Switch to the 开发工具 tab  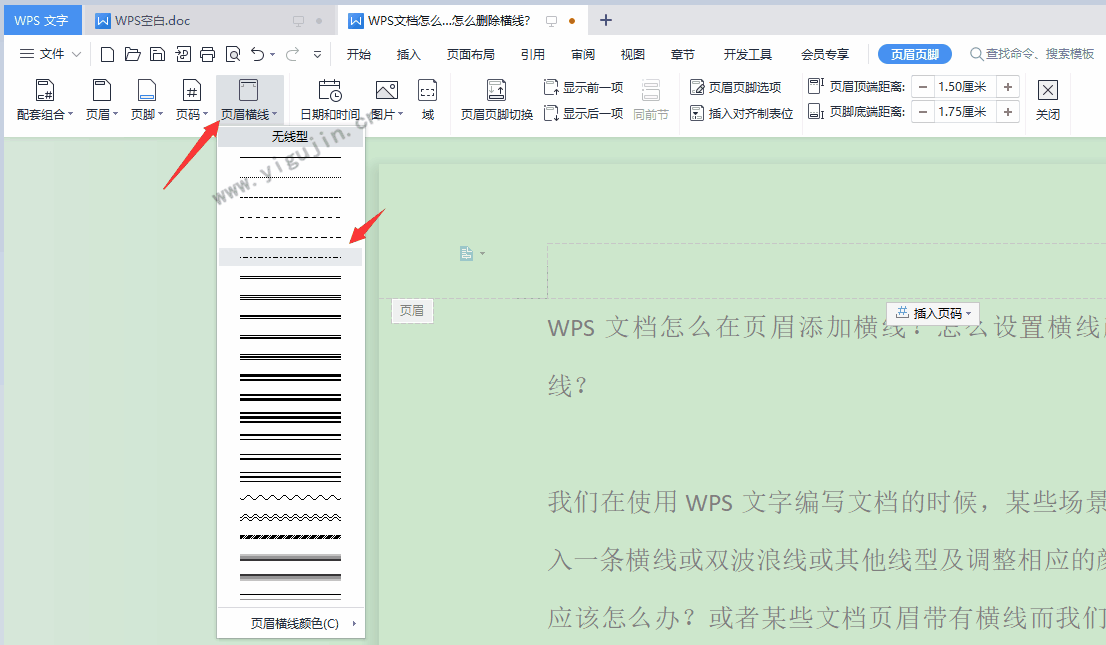(747, 54)
